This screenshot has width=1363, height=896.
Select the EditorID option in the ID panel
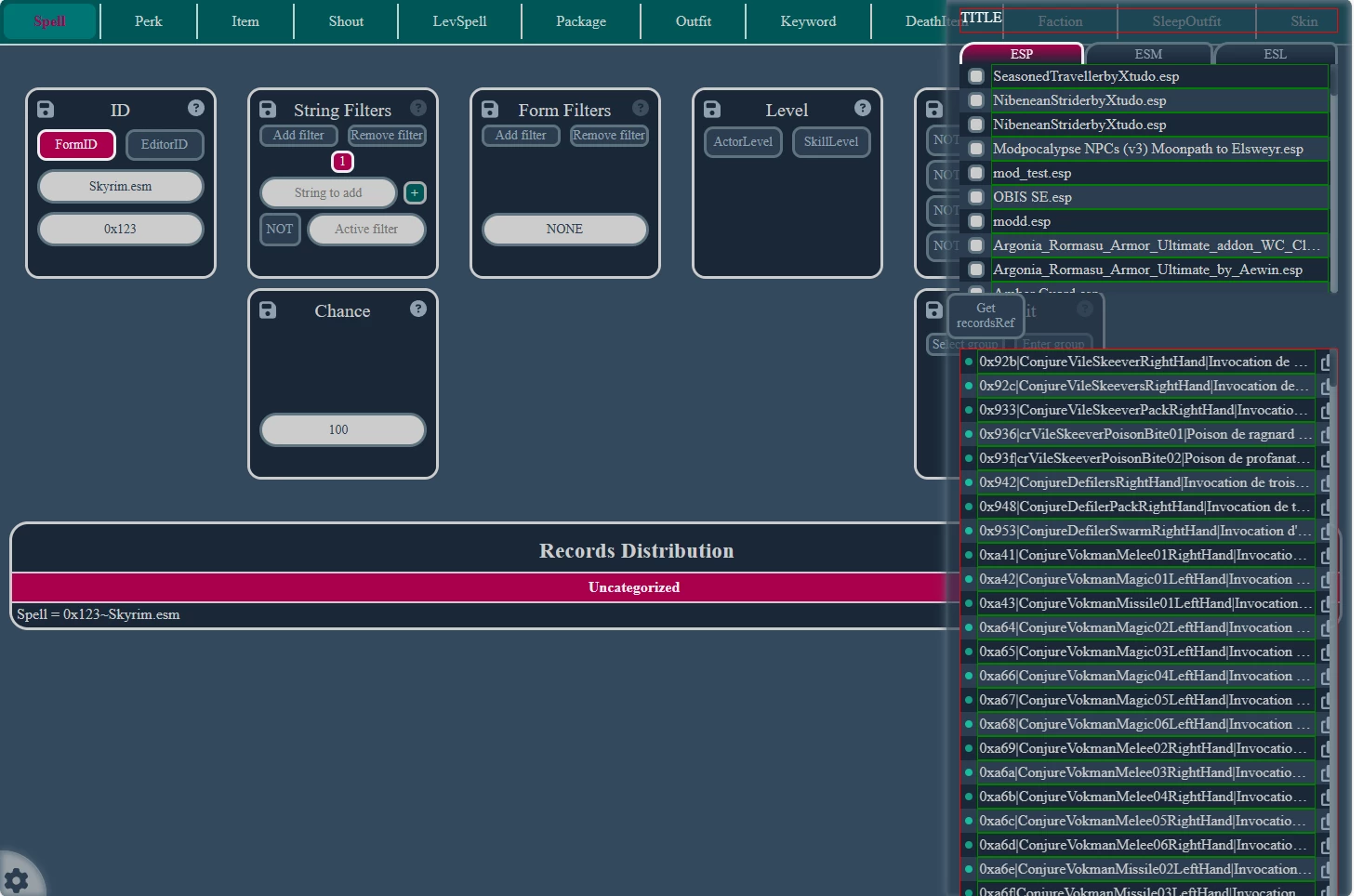pyautogui.click(x=165, y=144)
